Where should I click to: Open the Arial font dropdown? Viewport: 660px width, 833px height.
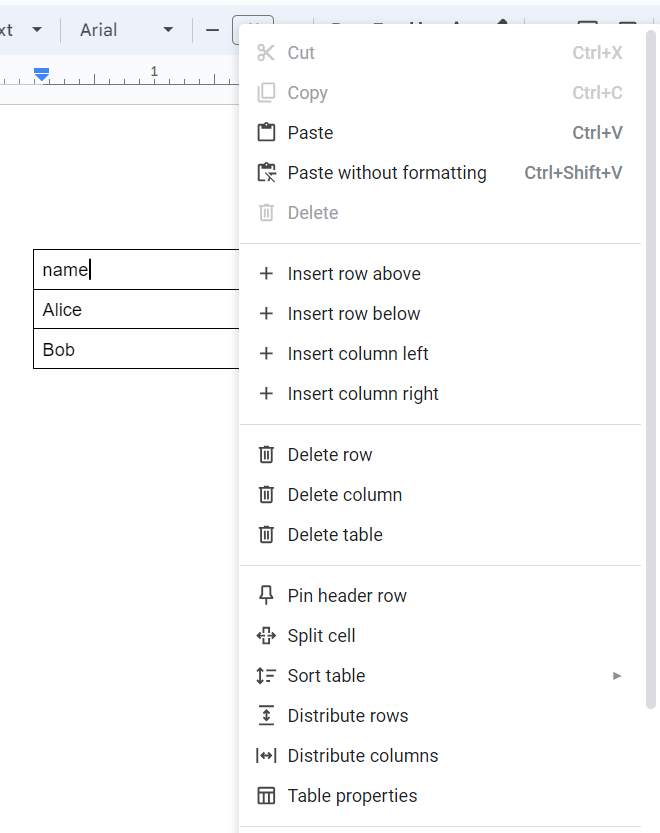(126, 30)
